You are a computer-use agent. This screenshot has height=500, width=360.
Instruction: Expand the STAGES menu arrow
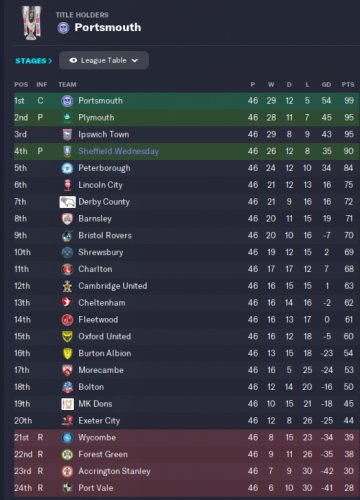[x=50, y=61]
